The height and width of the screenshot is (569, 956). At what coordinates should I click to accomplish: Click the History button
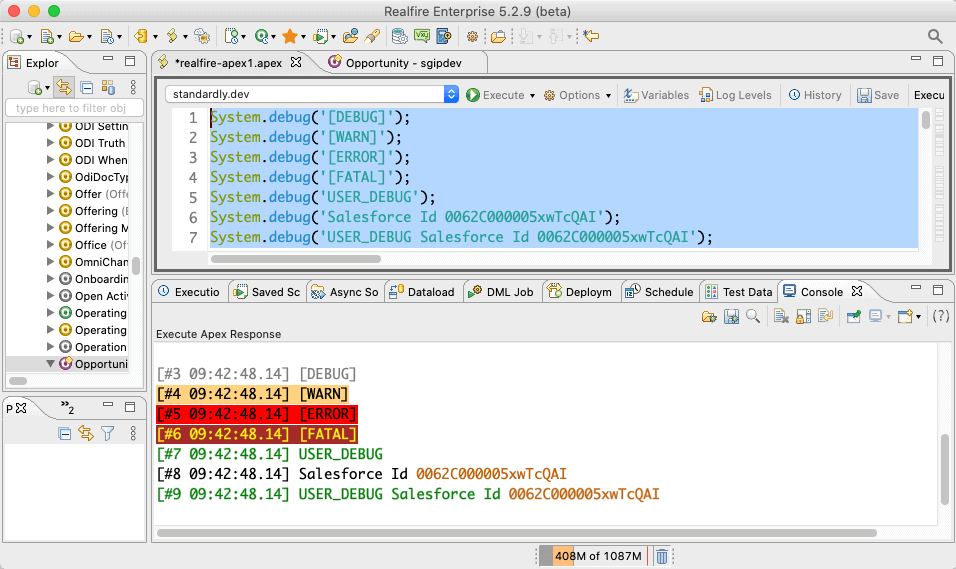(815, 95)
